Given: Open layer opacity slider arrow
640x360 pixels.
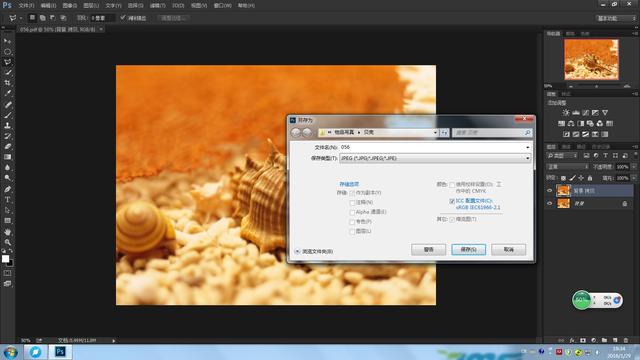Looking at the screenshot, I should click(x=633, y=167).
